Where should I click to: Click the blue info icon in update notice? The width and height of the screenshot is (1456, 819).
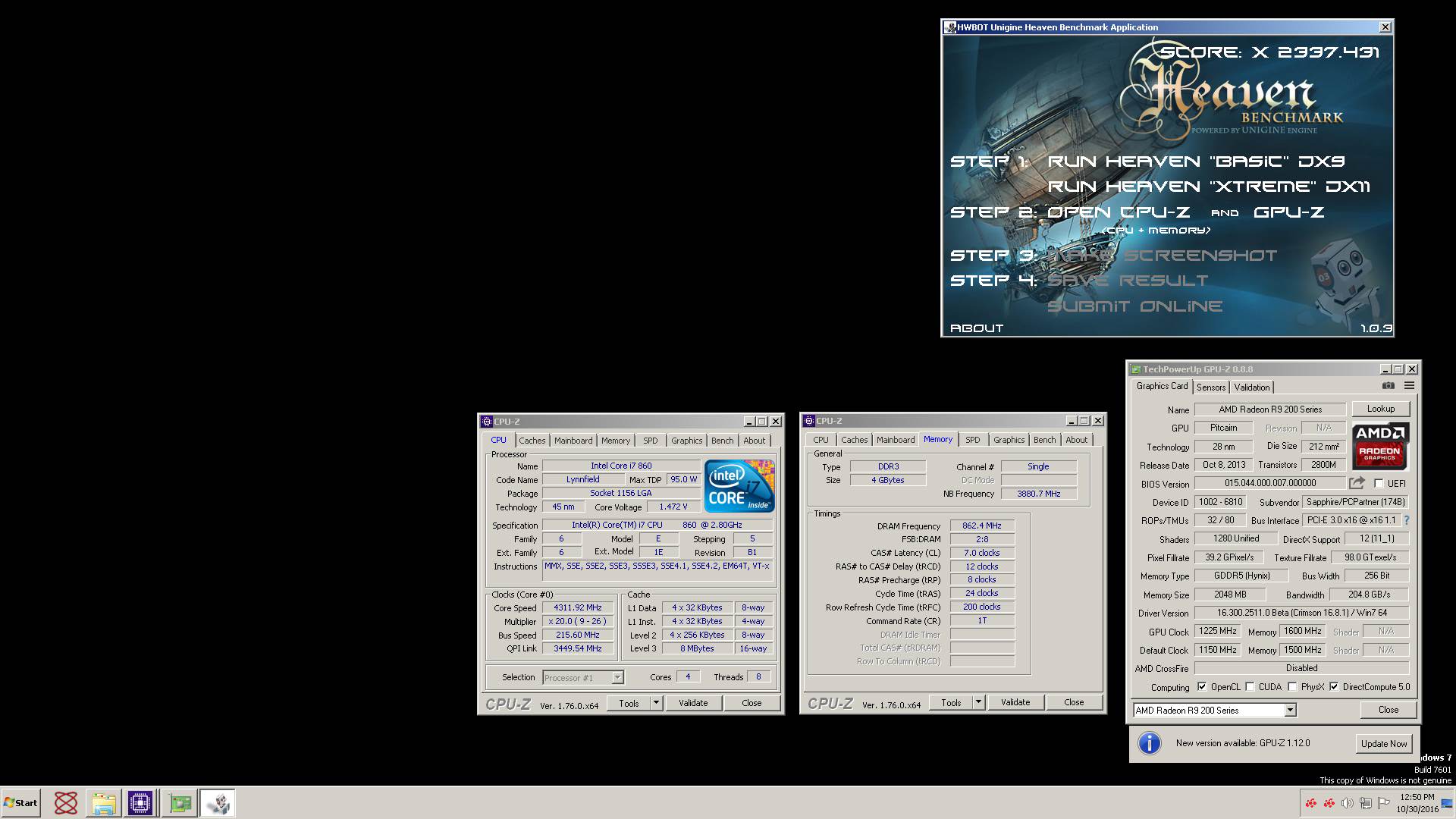1150,743
